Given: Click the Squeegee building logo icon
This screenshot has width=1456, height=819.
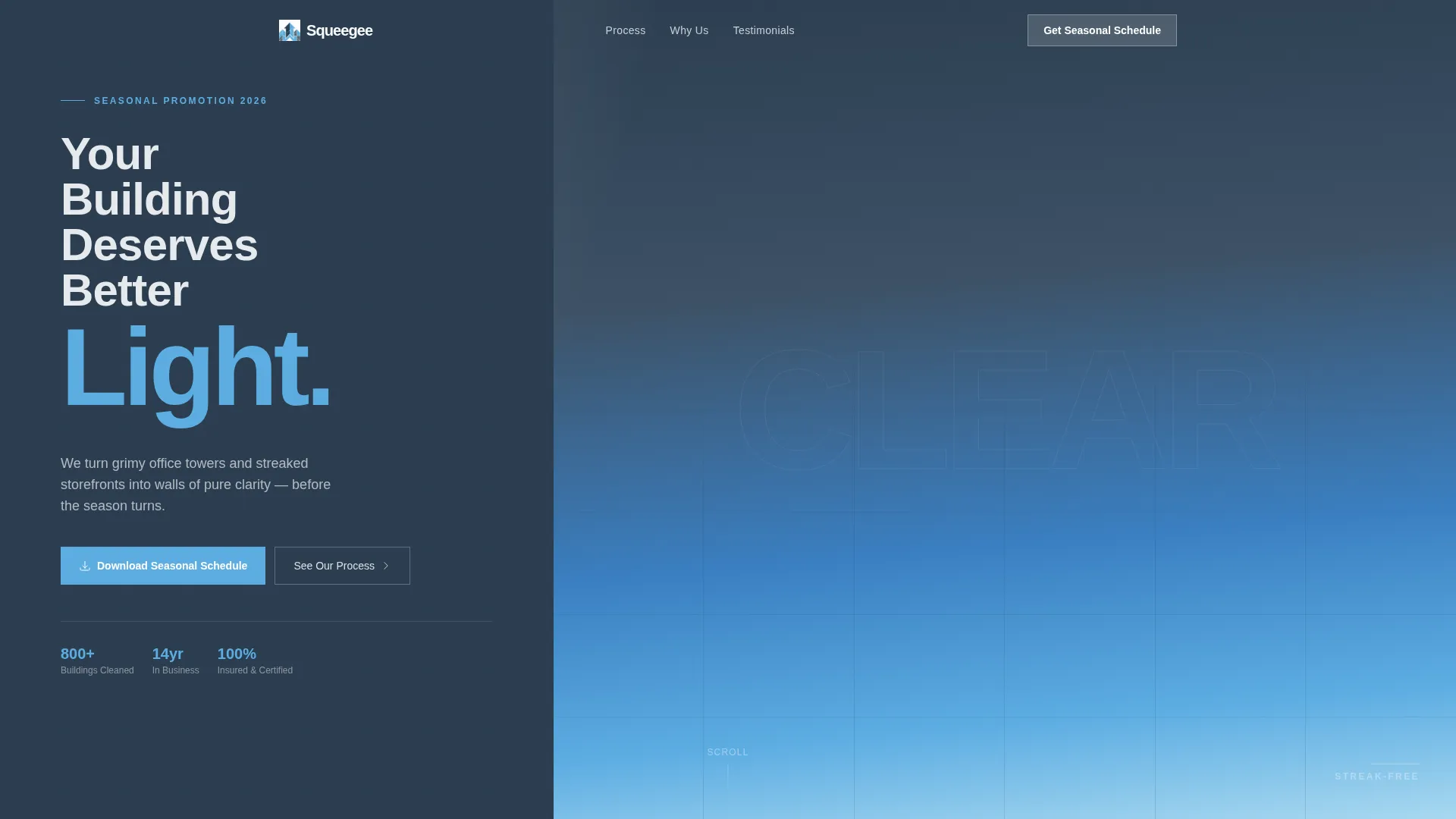Looking at the screenshot, I should coord(290,30).
